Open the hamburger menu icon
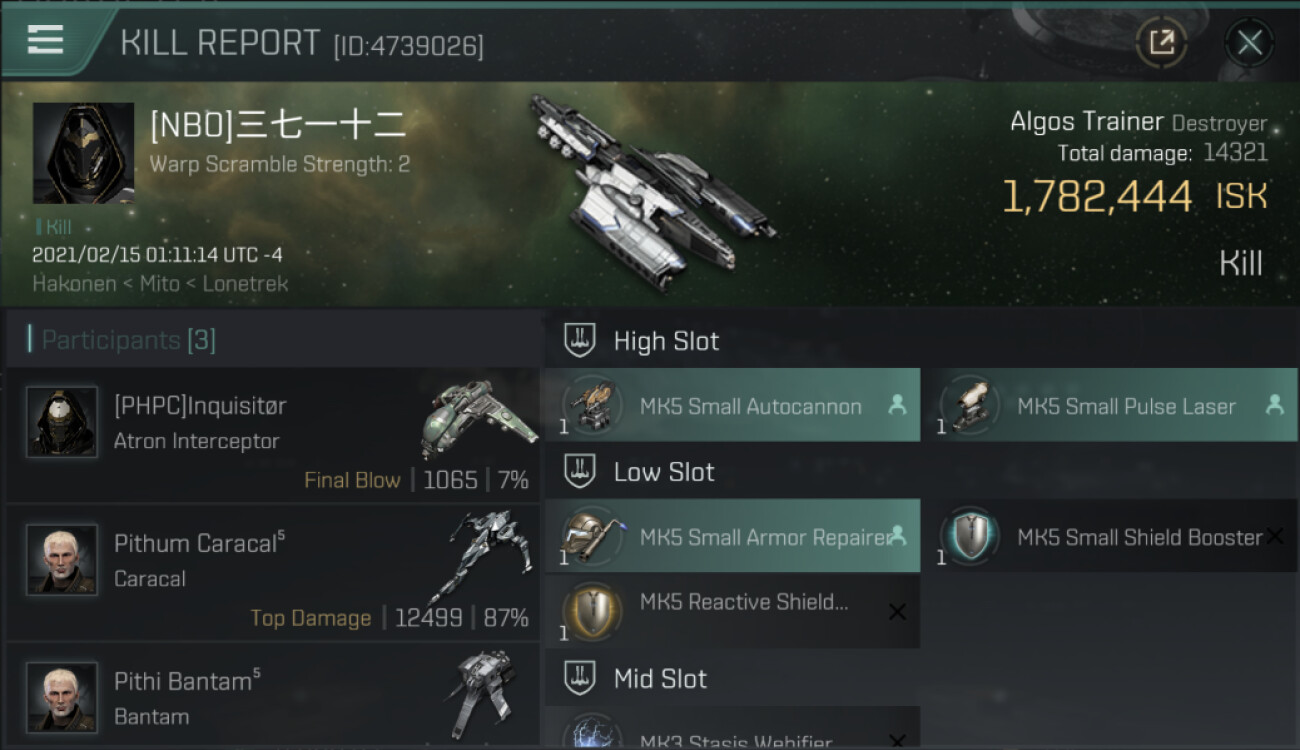The image size is (1300, 750). 45,40
